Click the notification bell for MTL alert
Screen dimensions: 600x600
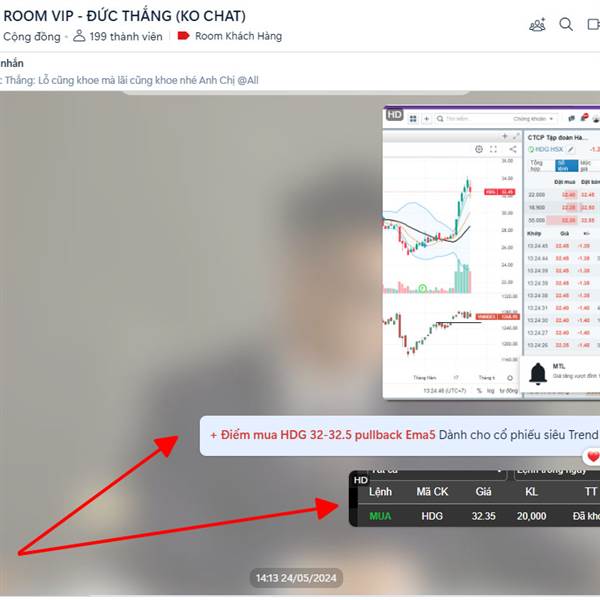538,373
